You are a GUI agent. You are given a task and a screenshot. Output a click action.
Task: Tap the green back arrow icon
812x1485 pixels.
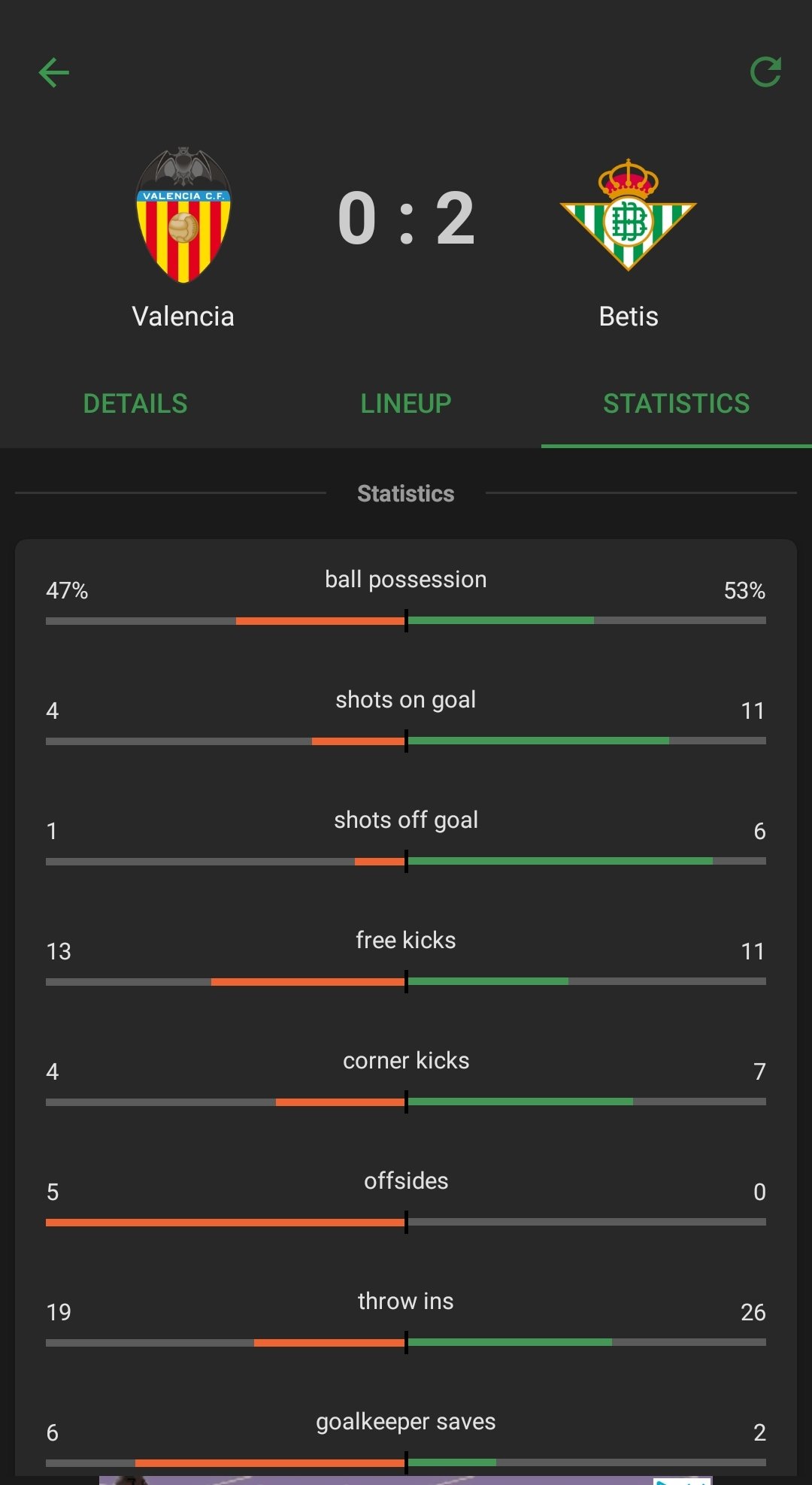[53, 72]
